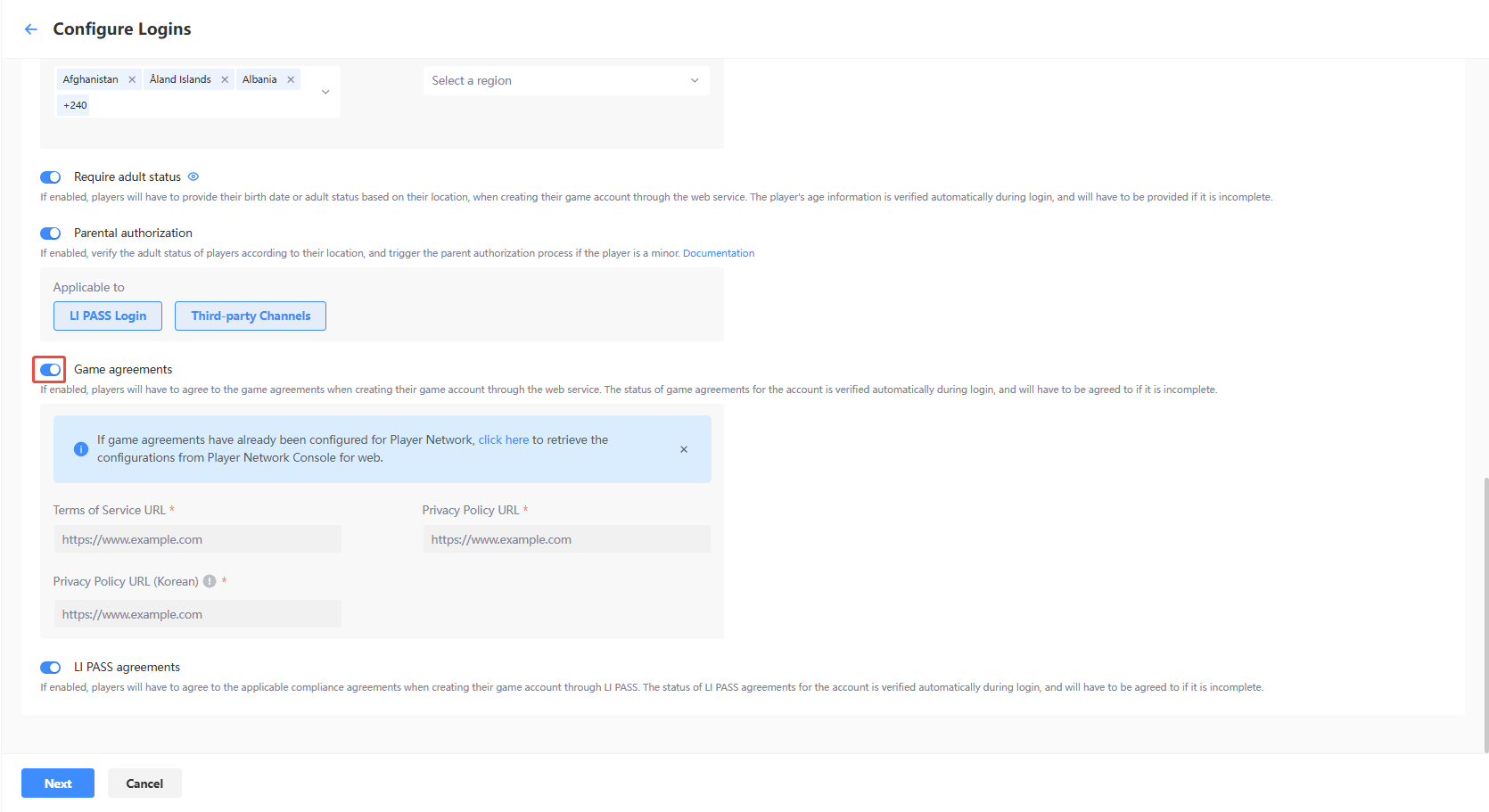This screenshot has width=1489, height=812.
Task: Expand the country multi-select chevron
Action: 325,92
